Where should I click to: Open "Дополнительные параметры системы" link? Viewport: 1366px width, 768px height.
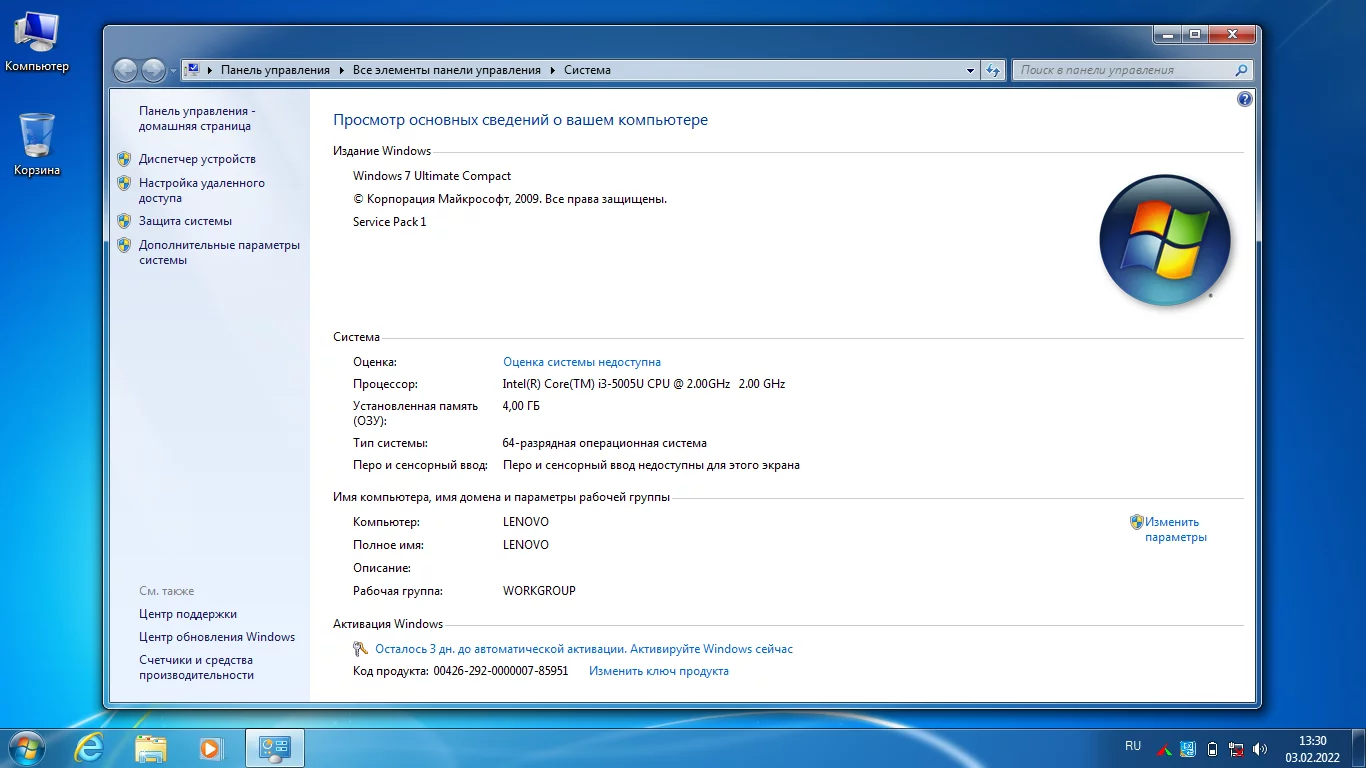[x=219, y=253]
